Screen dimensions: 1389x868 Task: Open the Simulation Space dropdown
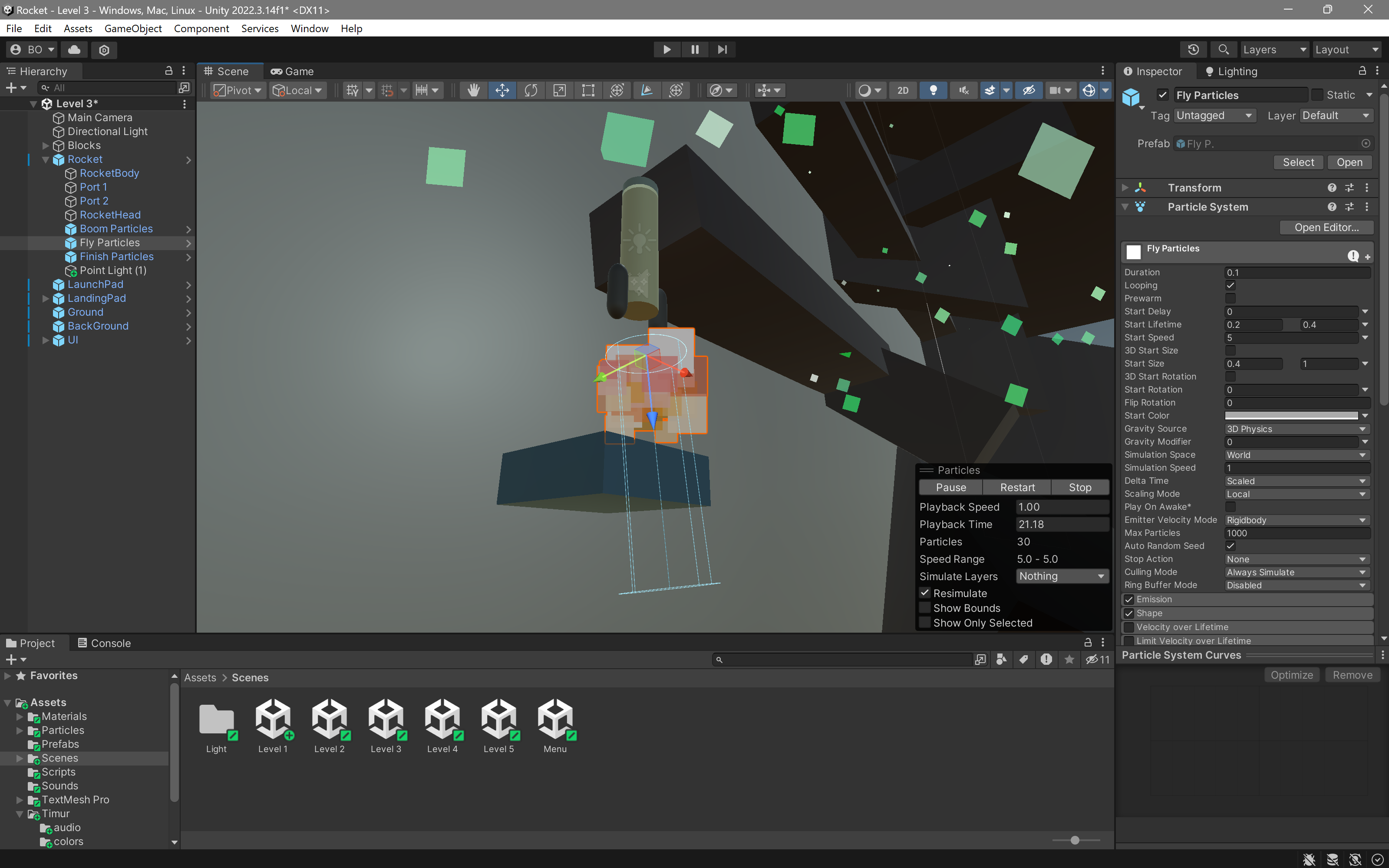[1296, 455]
